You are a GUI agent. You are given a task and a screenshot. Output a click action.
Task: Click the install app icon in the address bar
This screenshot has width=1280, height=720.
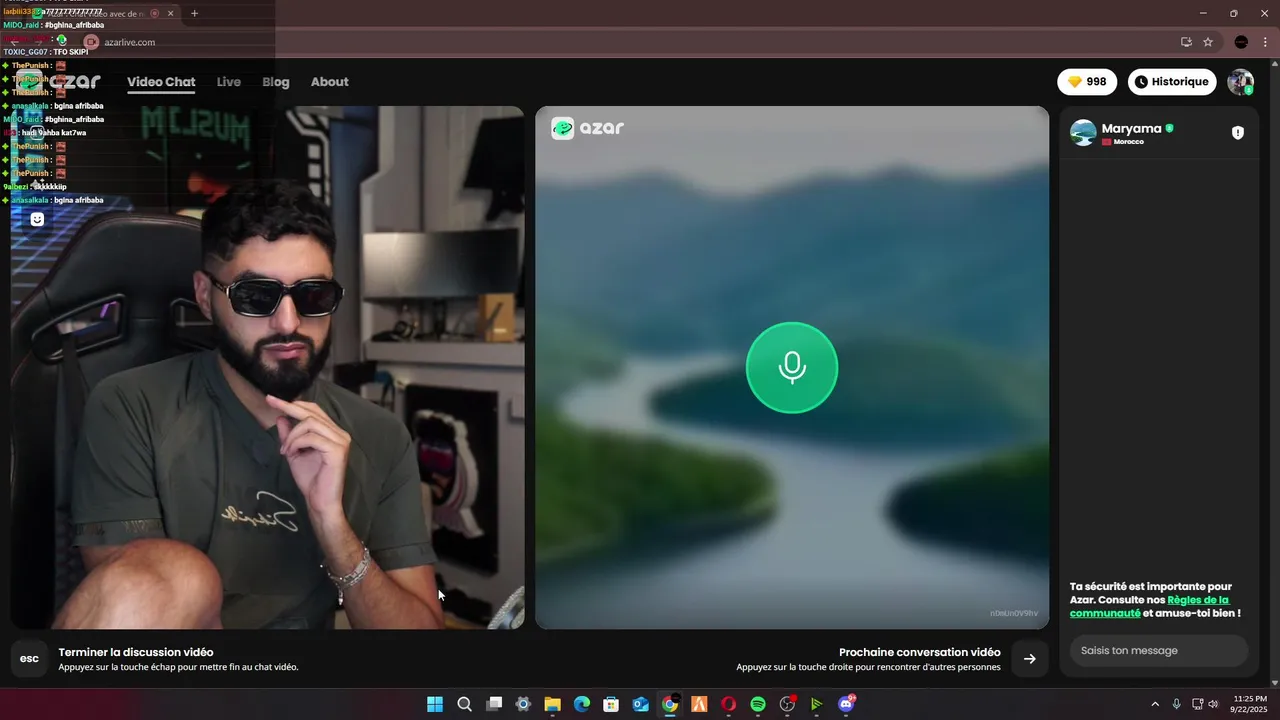point(1186,42)
